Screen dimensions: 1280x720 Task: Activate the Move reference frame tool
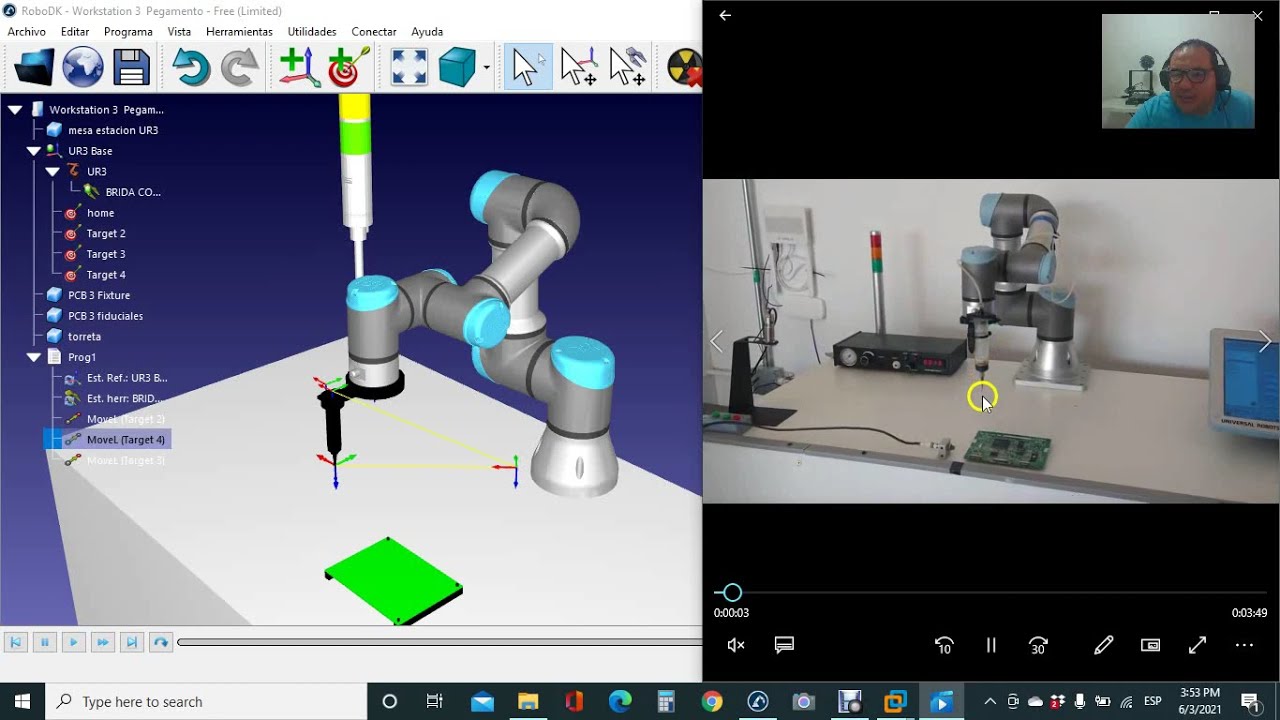pos(579,68)
